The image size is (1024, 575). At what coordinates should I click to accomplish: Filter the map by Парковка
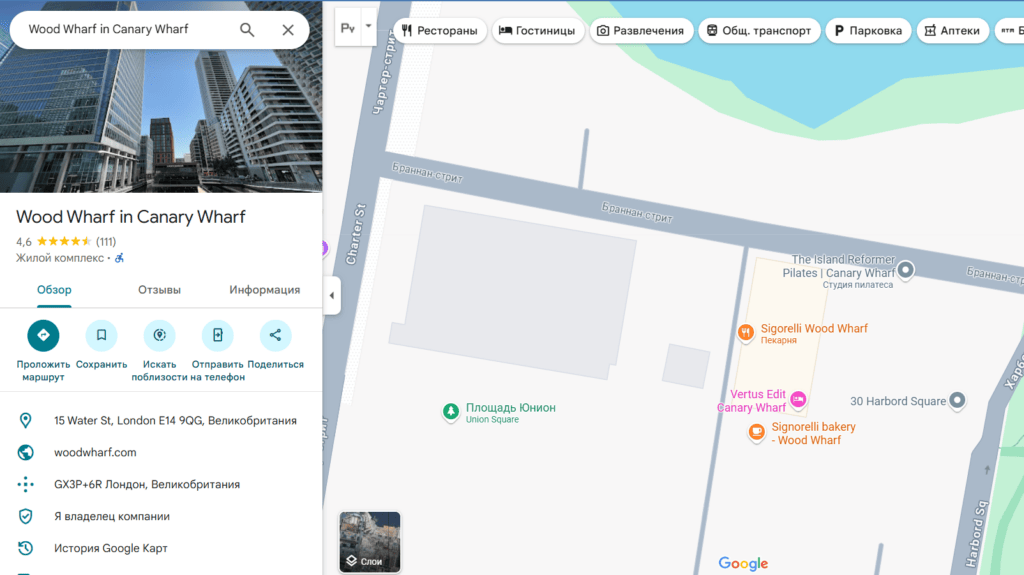[868, 31]
